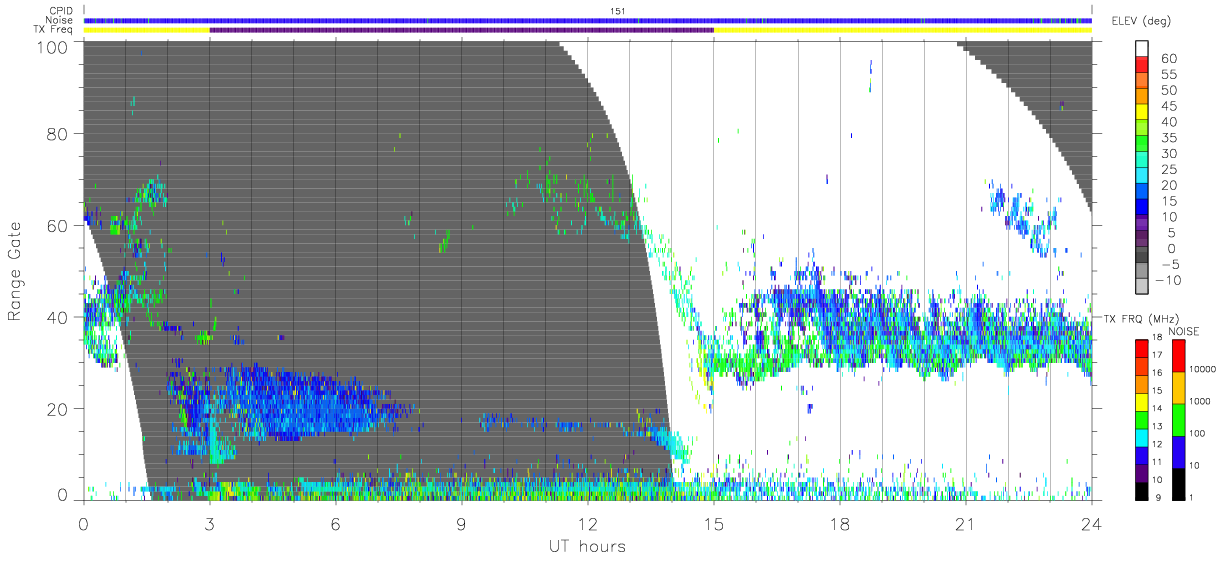Click the Range Gate axis title

tap(16, 270)
